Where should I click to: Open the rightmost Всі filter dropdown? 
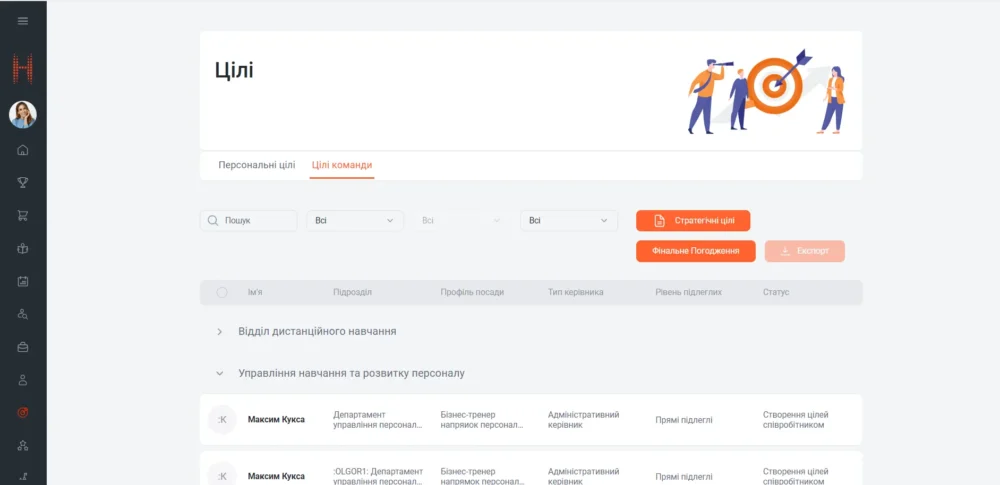point(569,221)
